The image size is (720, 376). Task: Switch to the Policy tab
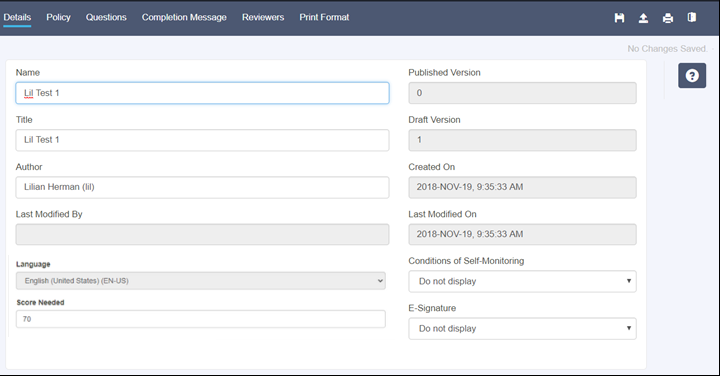[x=58, y=17]
